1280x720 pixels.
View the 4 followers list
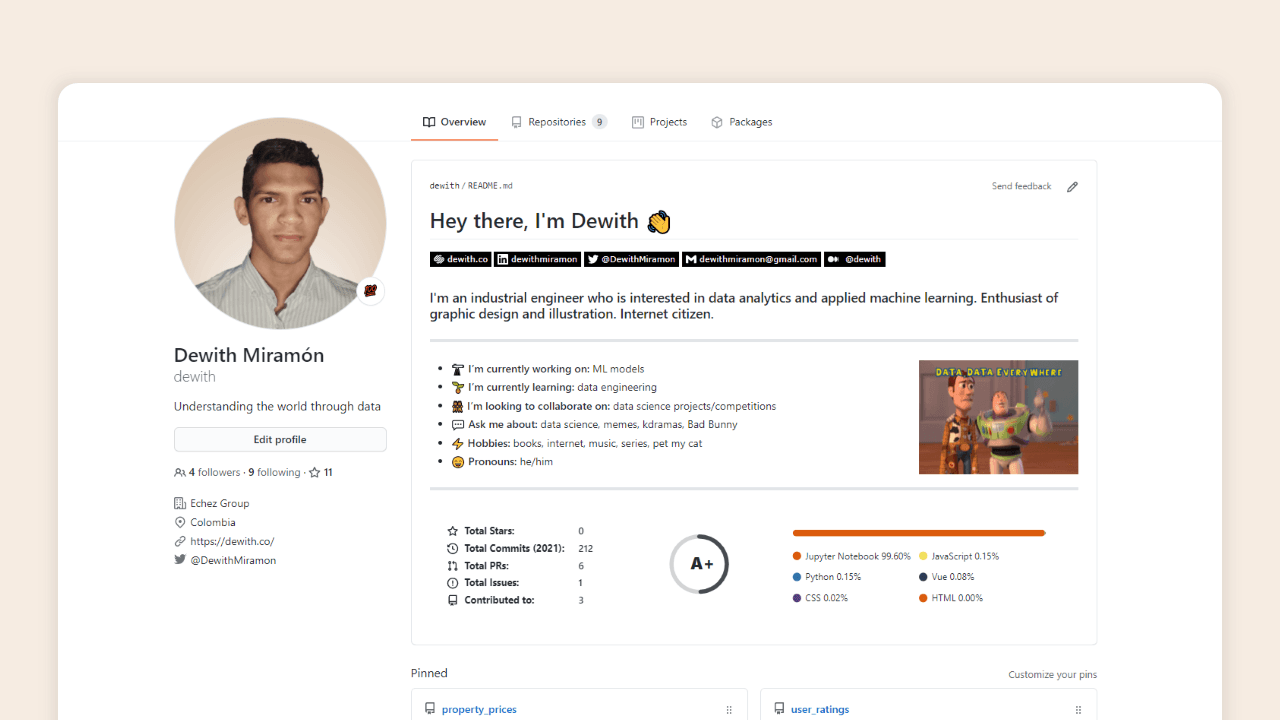point(208,472)
